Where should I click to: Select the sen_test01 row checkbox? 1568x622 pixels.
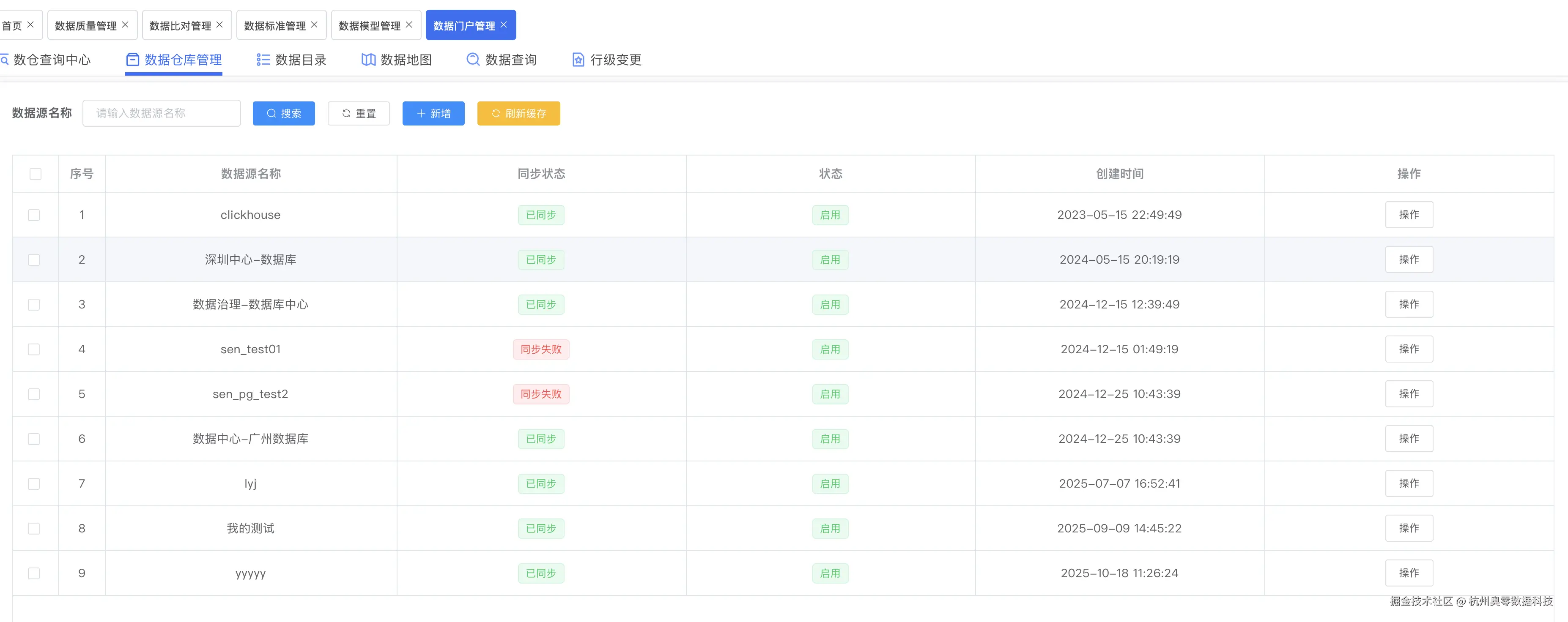tap(34, 349)
